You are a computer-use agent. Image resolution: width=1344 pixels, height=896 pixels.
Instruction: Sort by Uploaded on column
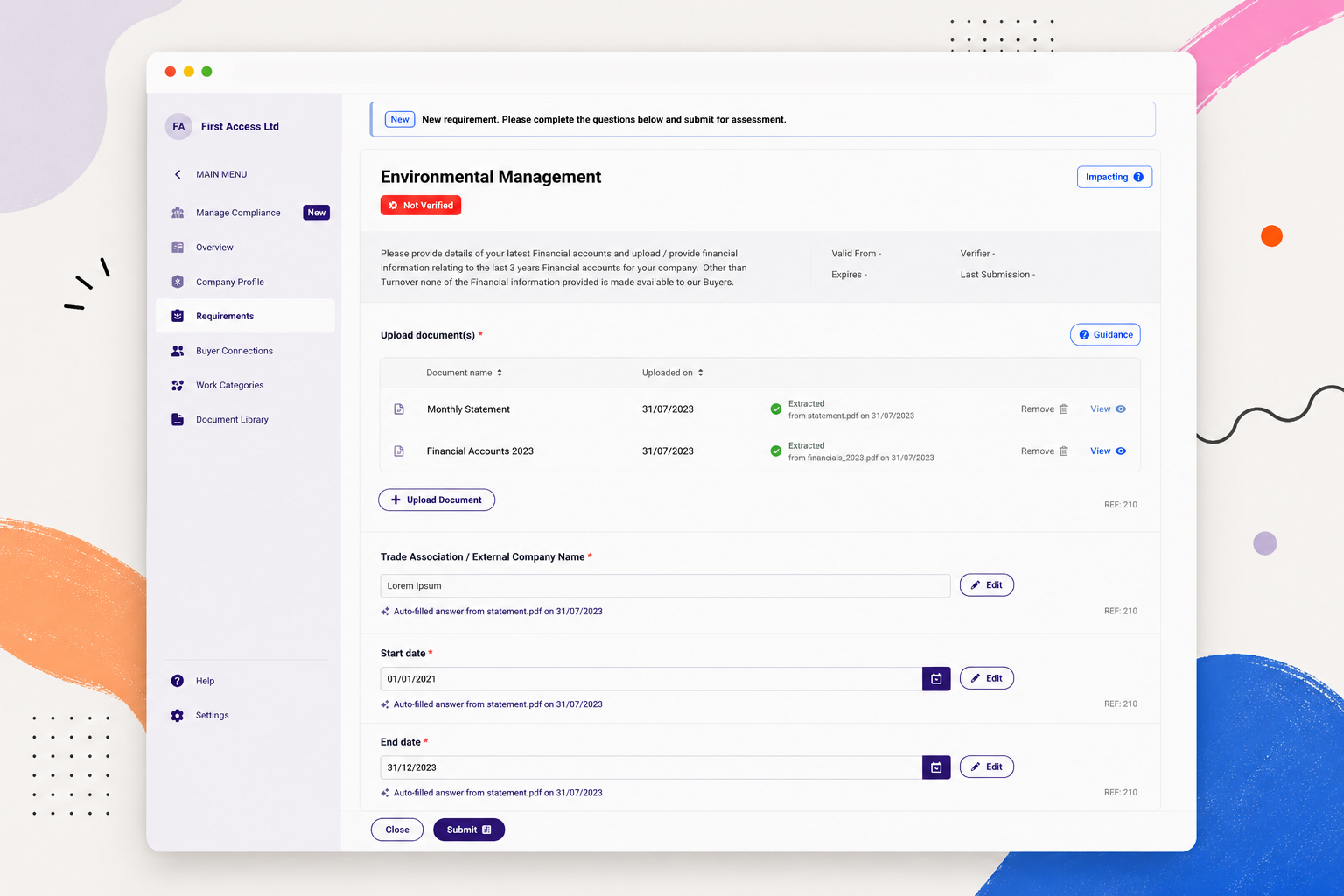672,373
